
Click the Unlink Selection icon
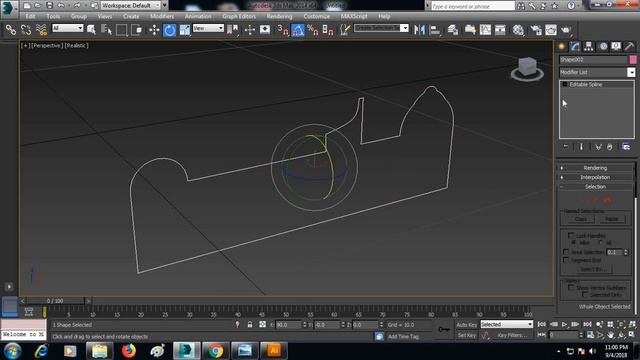coord(26,30)
